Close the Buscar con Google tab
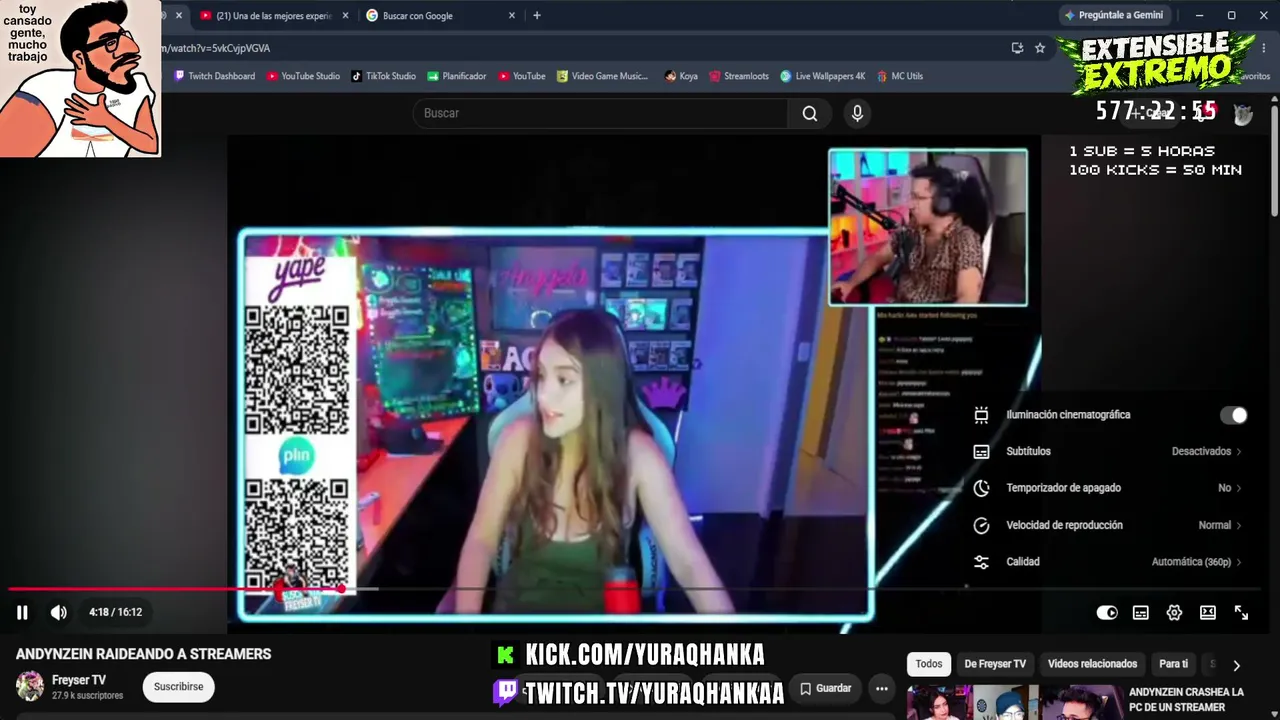Viewport: 1280px width, 720px height. pyautogui.click(x=512, y=15)
